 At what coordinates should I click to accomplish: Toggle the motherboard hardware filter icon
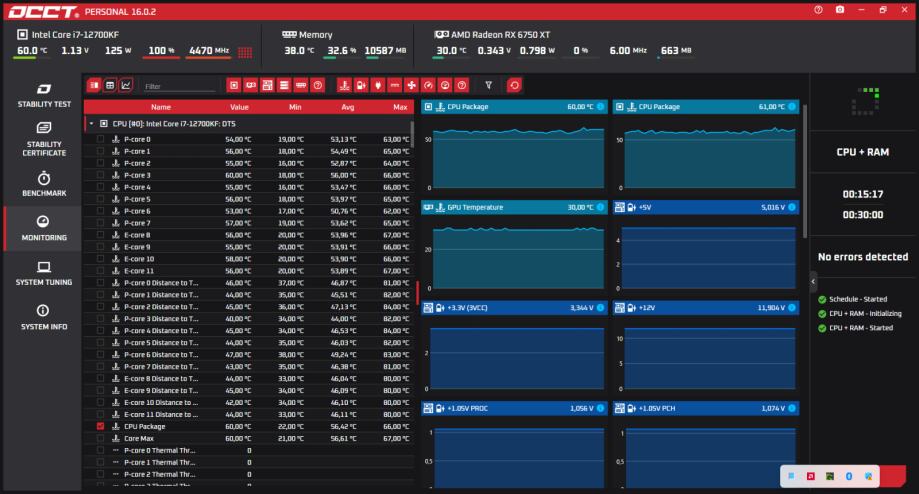(267, 86)
